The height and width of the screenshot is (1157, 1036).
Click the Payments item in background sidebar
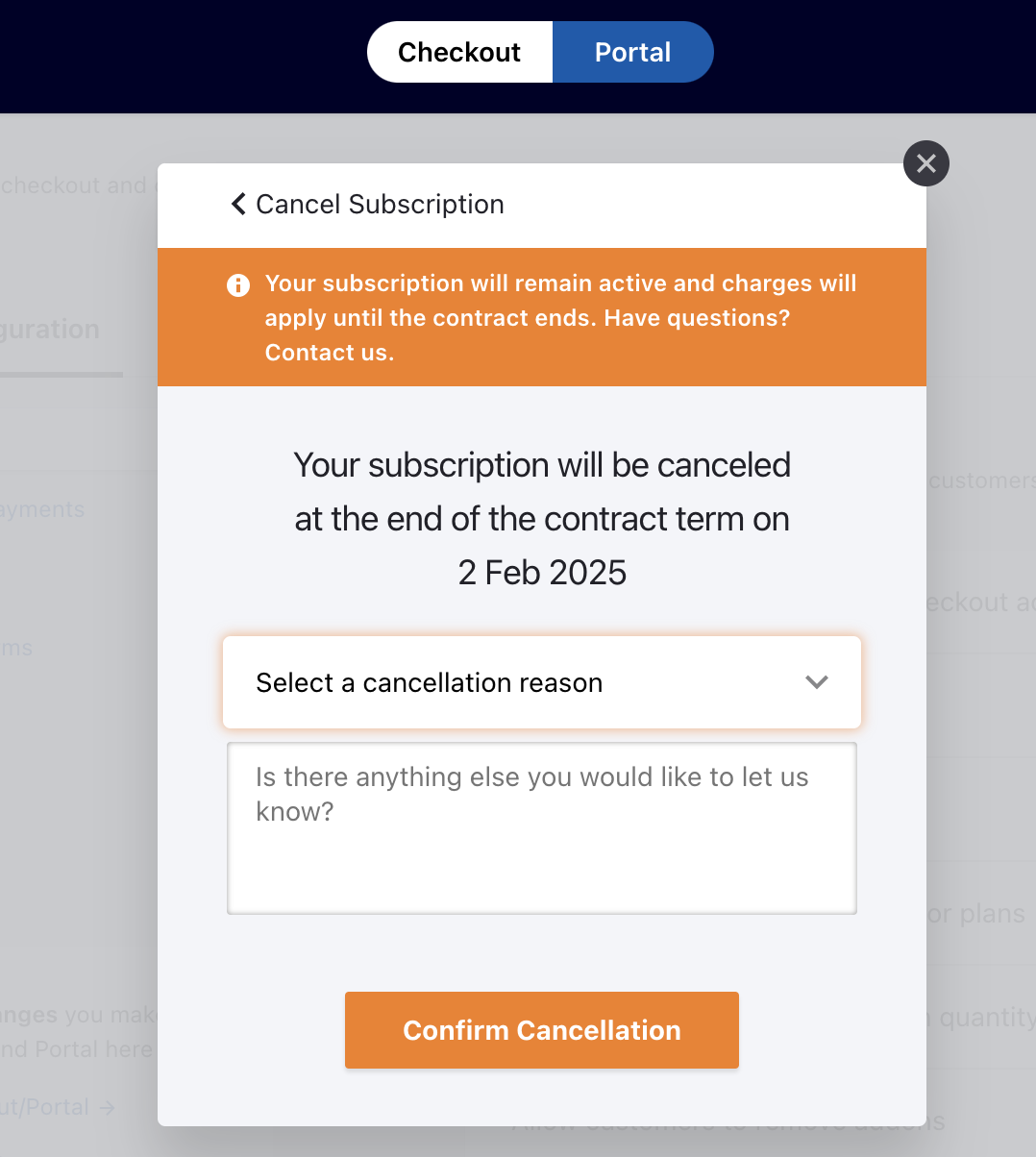pyautogui.click(x=42, y=509)
